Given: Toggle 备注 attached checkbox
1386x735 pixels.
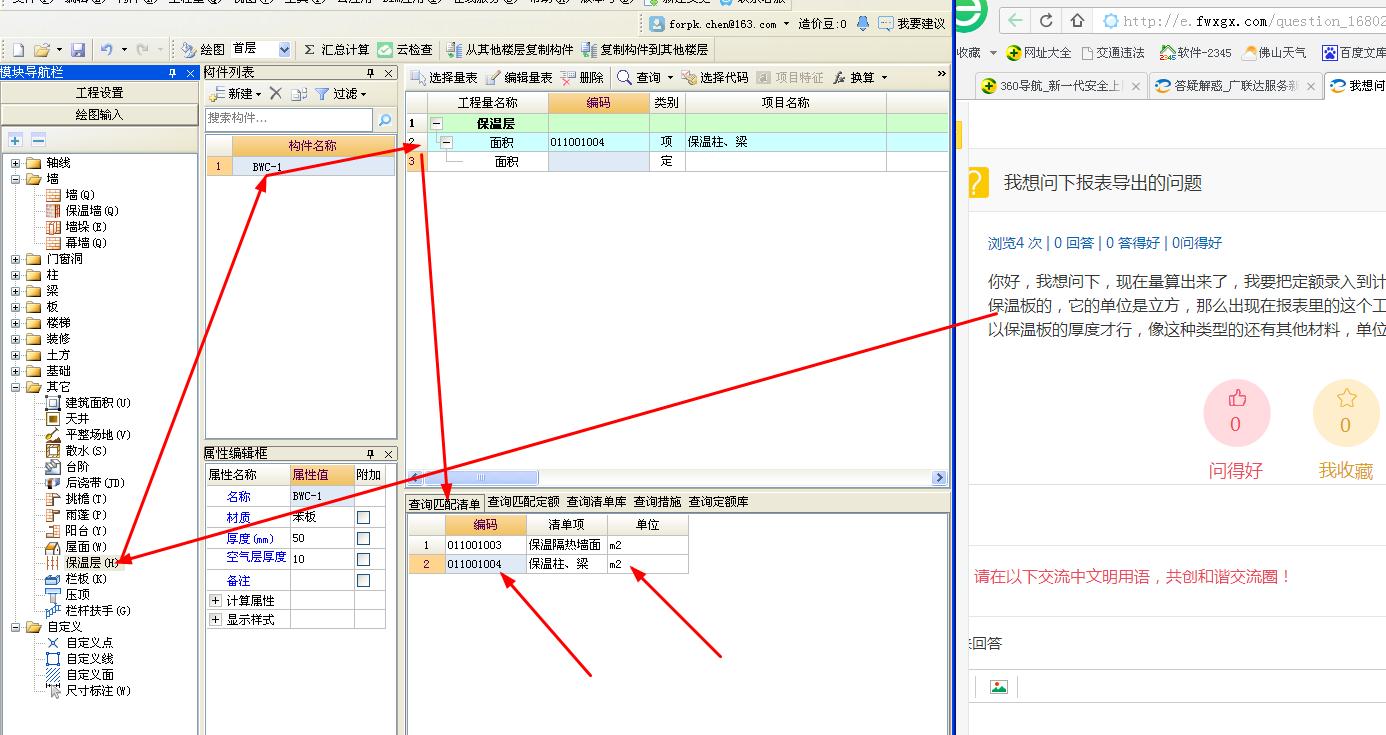Looking at the screenshot, I should 363,581.
